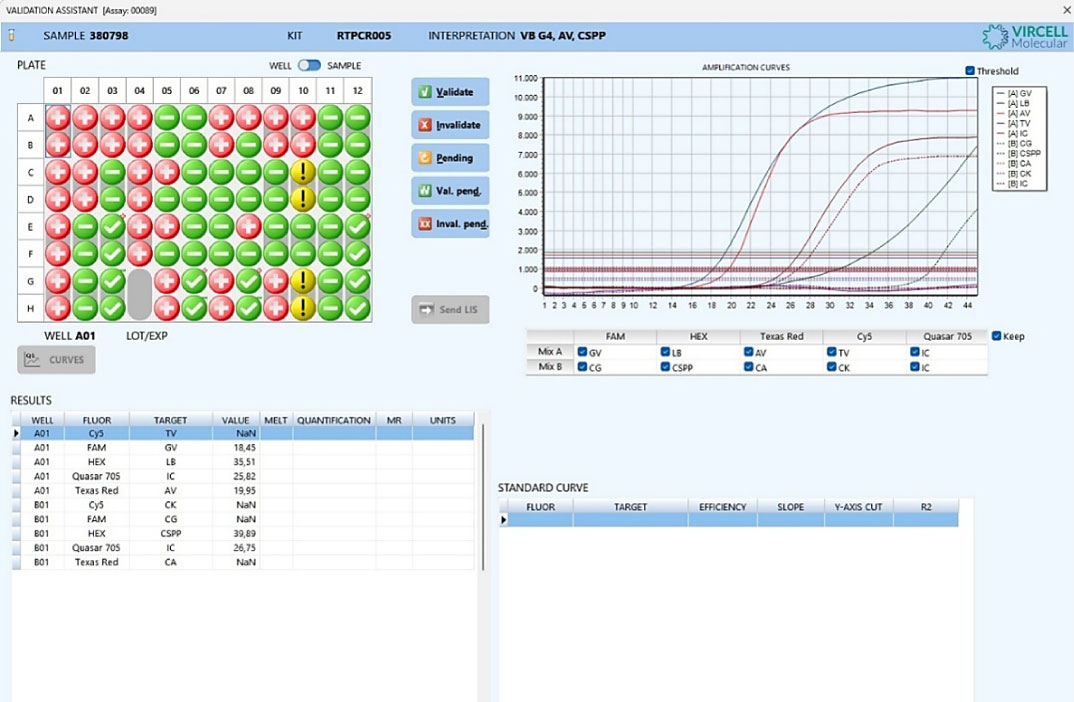This screenshot has height=702, width=1074.
Task: Select warning well H10
Action: coord(303,308)
